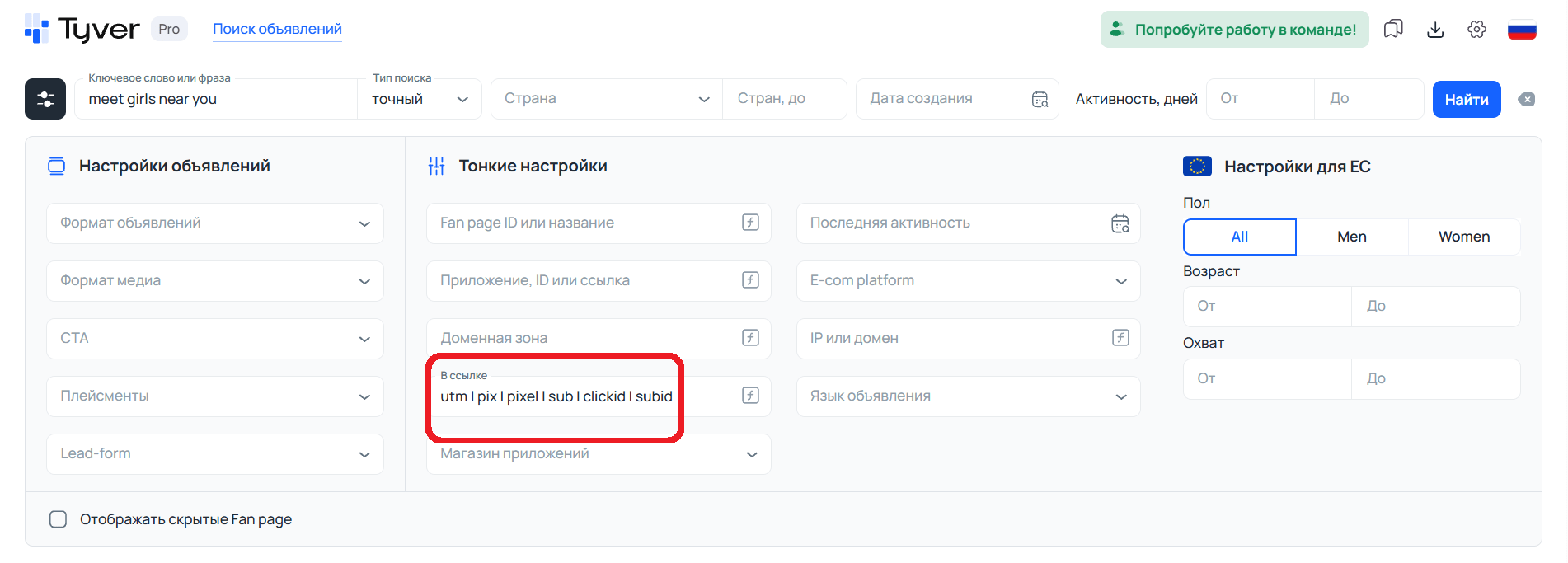Change language via Russian flag icon
The width and height of the screenshot is (1568, 563).
tap(1522, 30)
